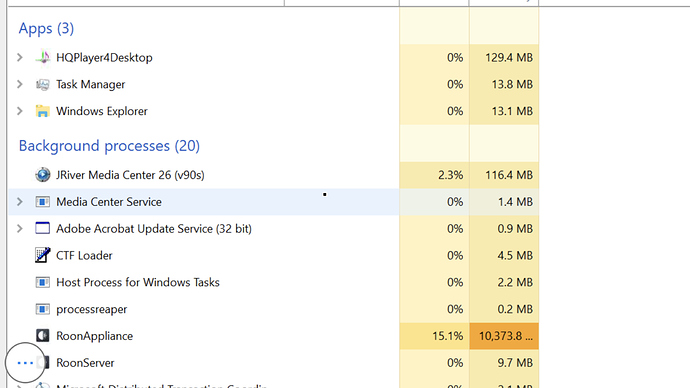Click the three-dot circle overlay button

(25, 363)
